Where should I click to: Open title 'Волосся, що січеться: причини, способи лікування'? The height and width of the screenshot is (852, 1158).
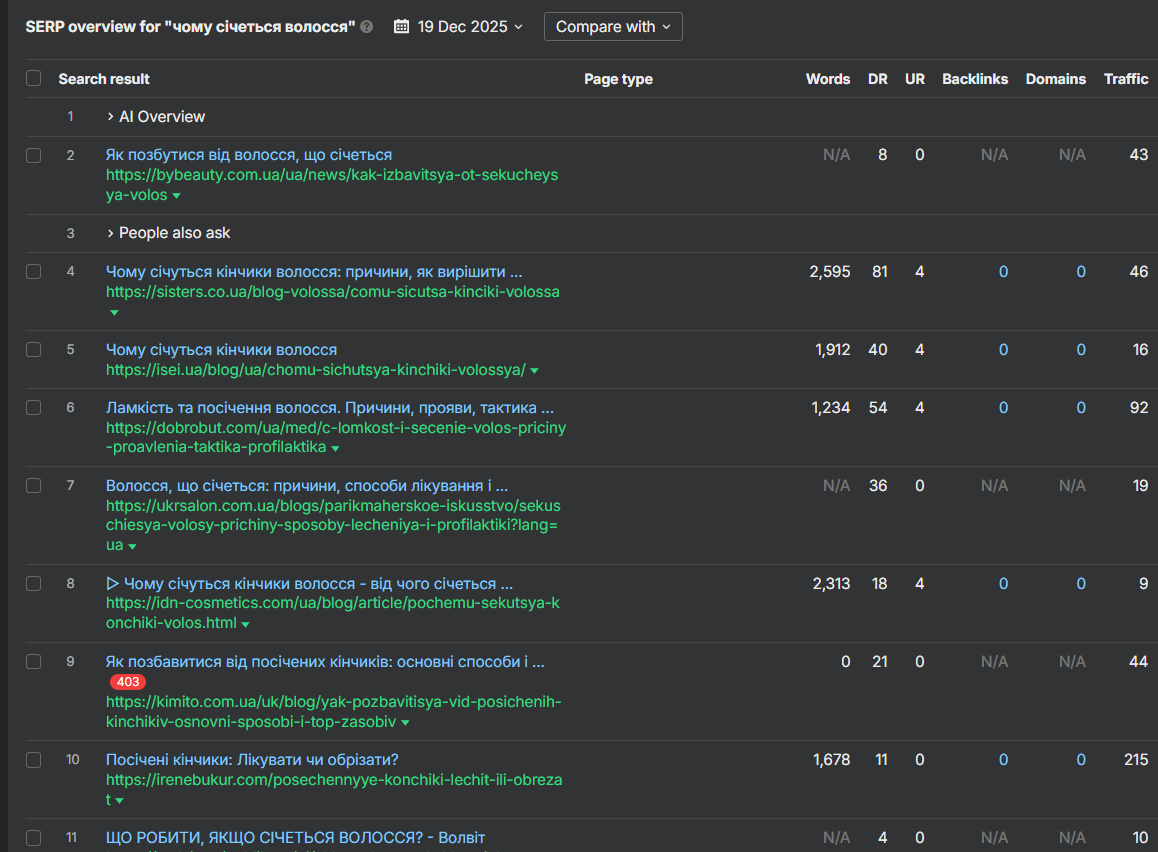[x=306, y=486]
